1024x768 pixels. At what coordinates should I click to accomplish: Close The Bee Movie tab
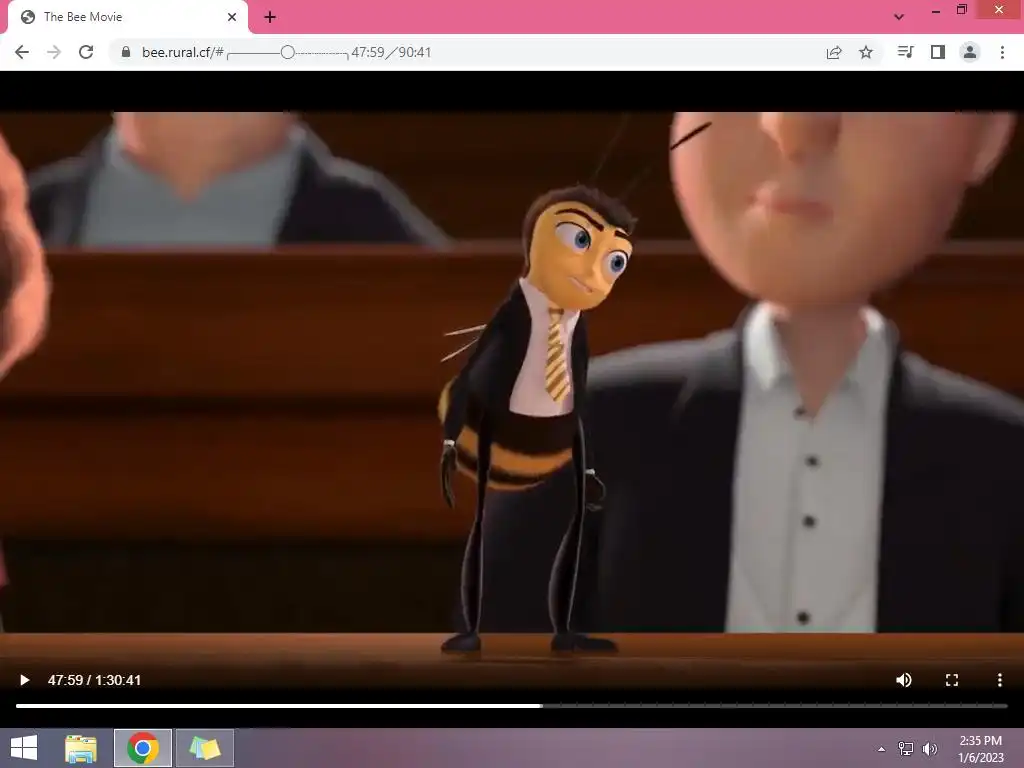[232, 17]
